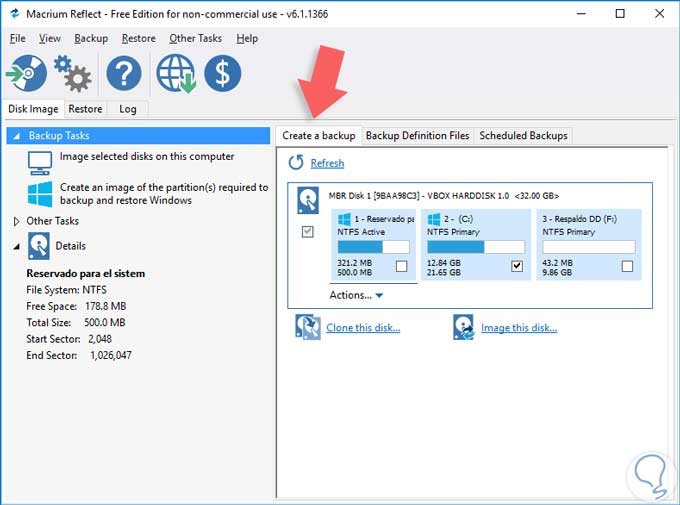Click the Image this disk... link
This screenshot has width=680, height=505.
[x=519, y=328]
